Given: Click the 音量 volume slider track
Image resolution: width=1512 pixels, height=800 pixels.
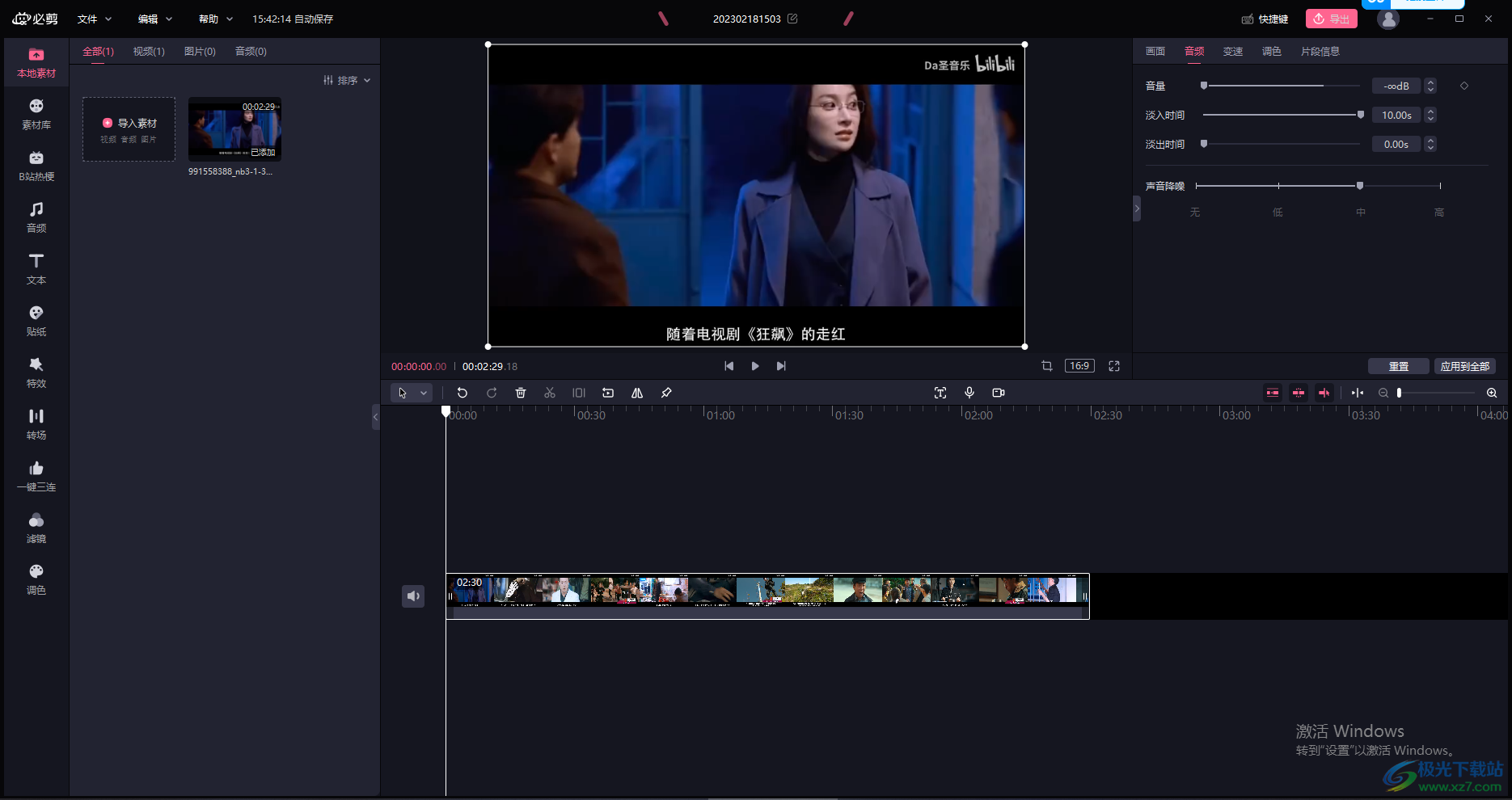Looking at the screenshot, I should (1282, 86).
